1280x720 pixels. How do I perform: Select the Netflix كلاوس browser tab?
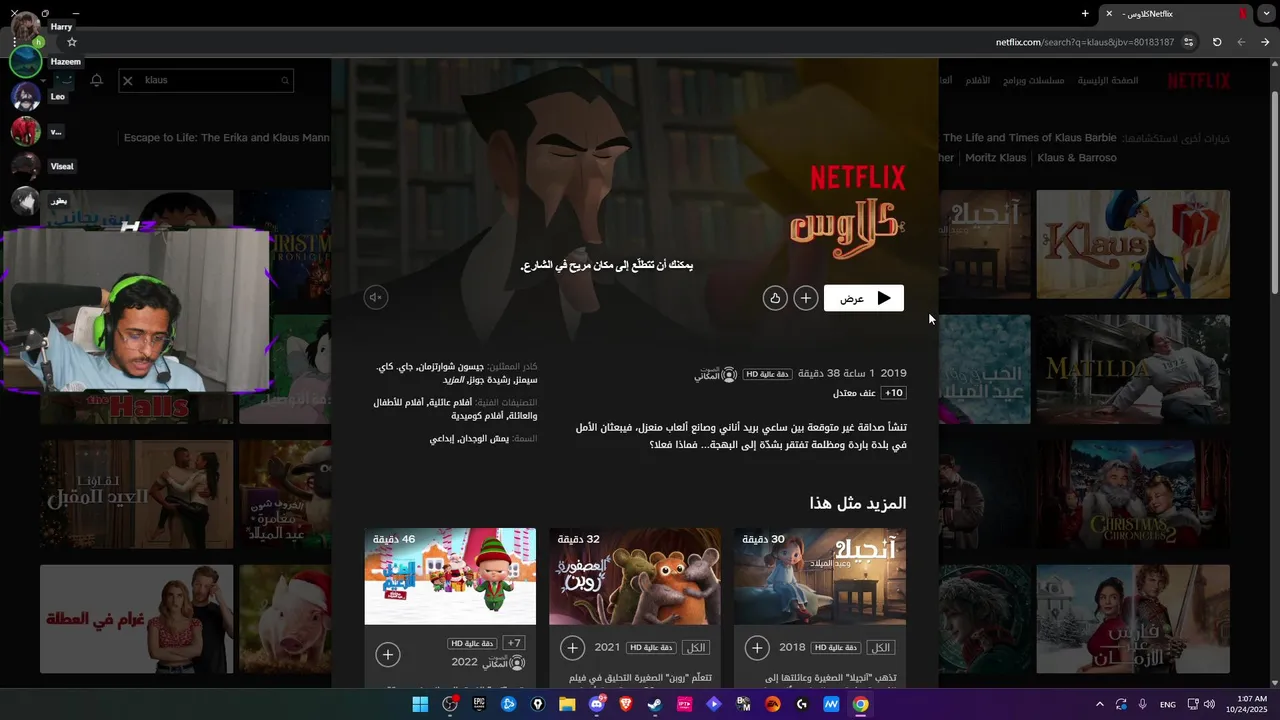(x=1175, y=14)
